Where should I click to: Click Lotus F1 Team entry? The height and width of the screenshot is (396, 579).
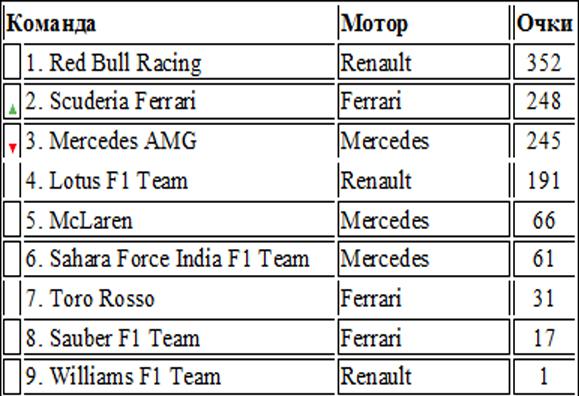click(106, 181)
